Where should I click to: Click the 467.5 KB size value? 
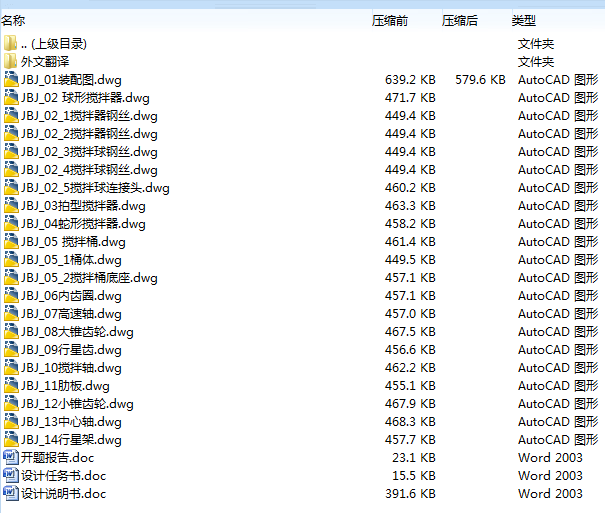[410, 332]
